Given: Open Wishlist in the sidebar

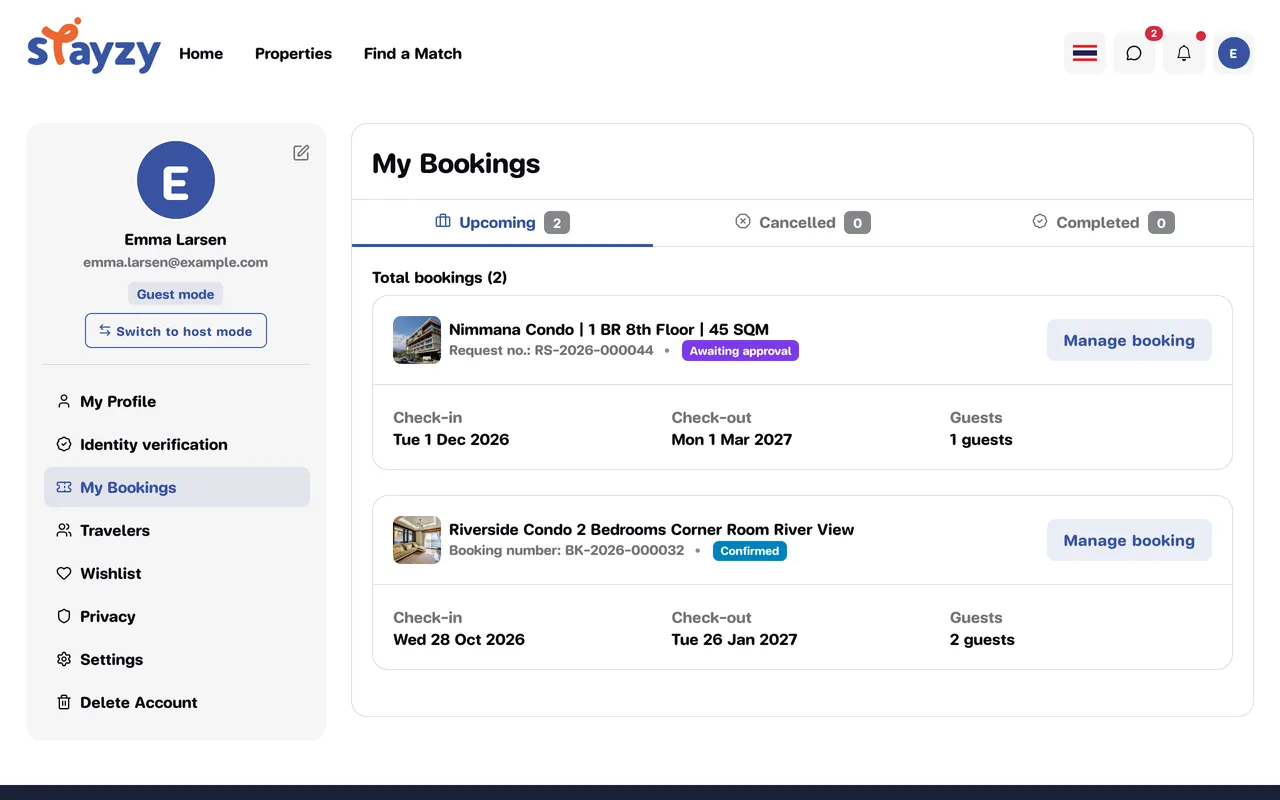Looking at the screenshot, I should pos(177,573).
